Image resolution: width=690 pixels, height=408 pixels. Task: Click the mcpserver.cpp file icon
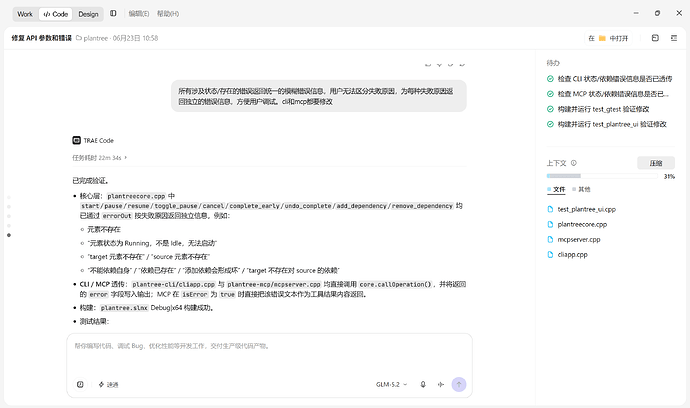pos(550,239)
